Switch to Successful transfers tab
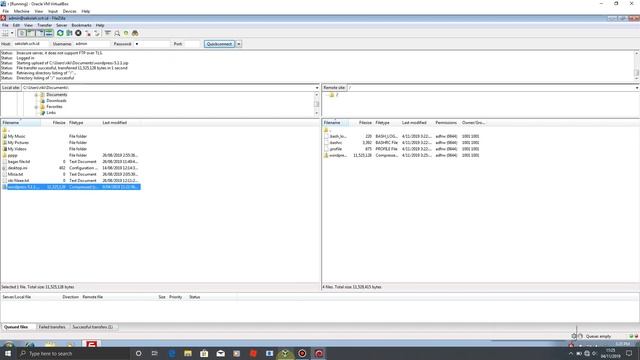Viewport: 640px width, 360px height. 93,327
